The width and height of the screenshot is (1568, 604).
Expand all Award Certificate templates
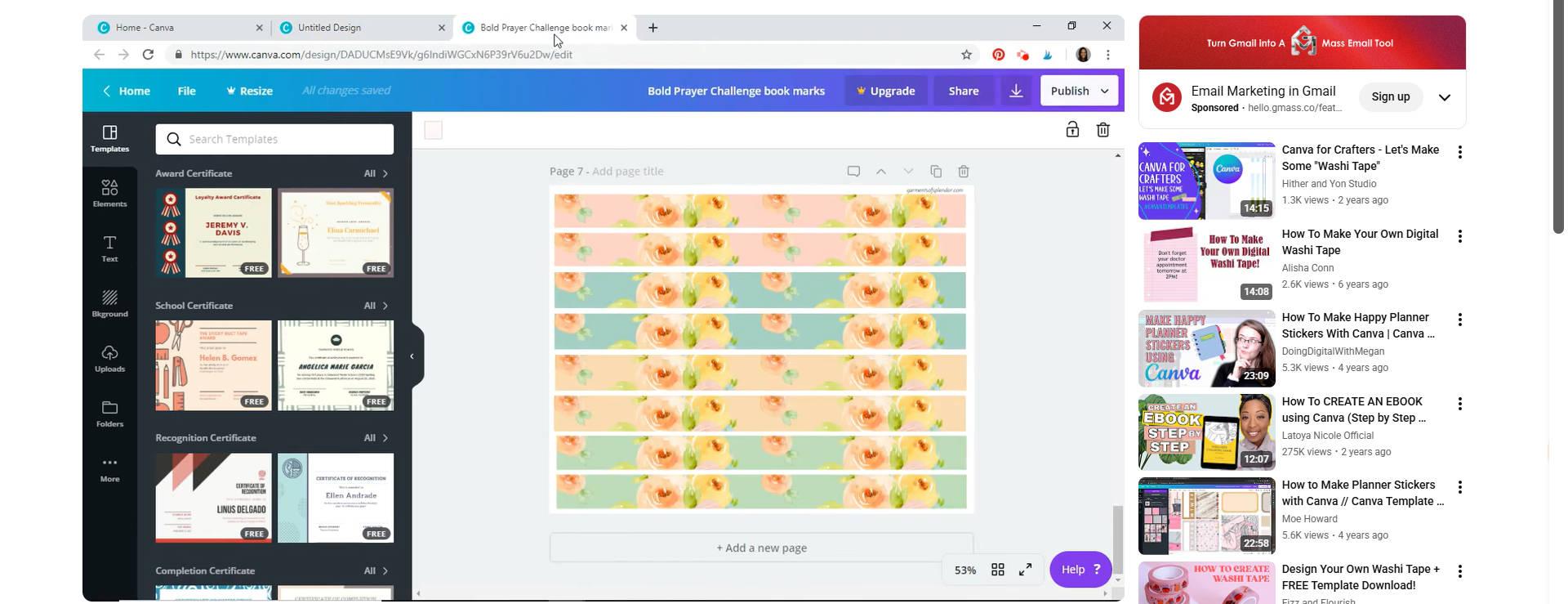[376, 173]
